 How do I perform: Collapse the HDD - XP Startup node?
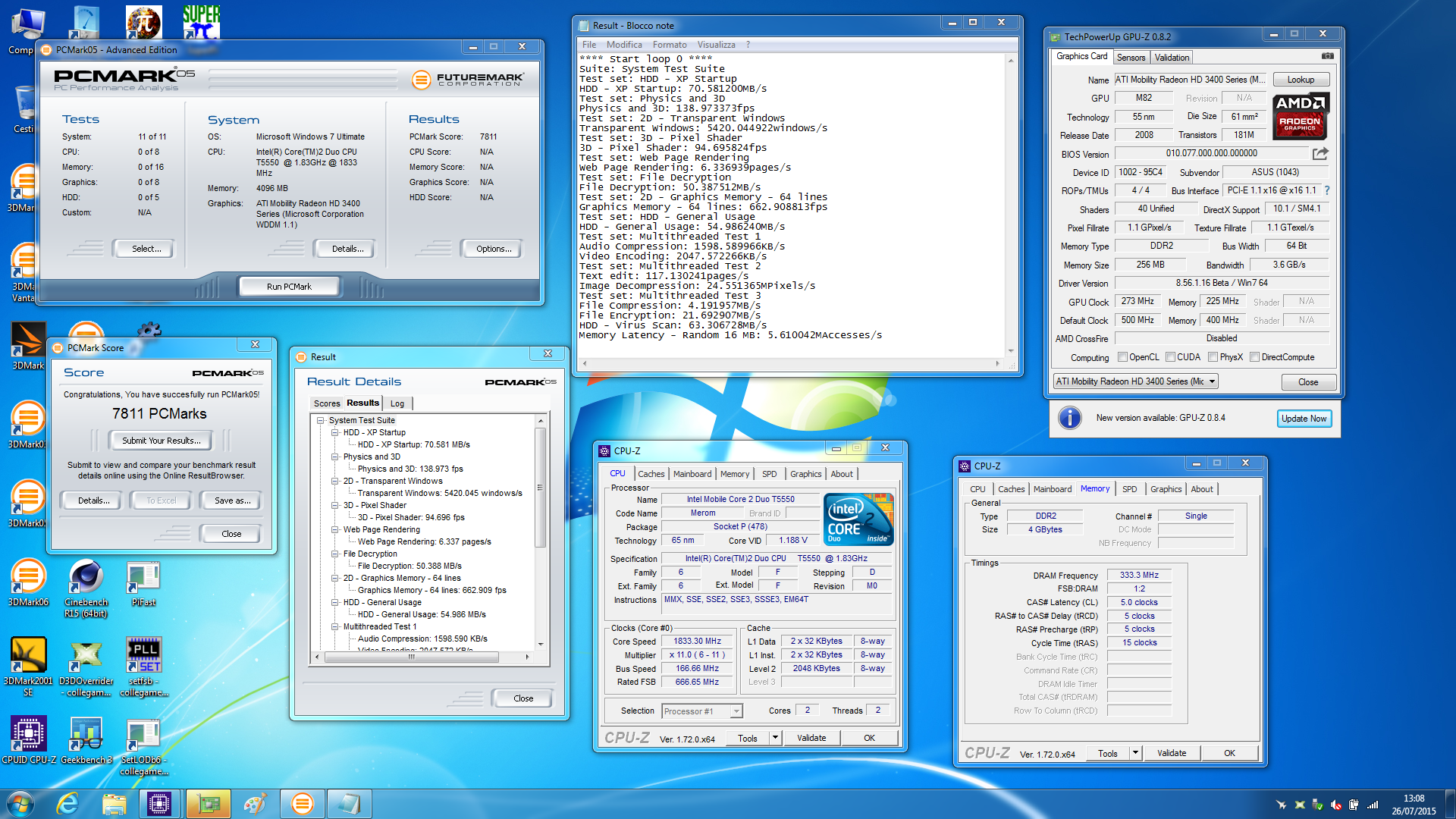pos(335,432)
